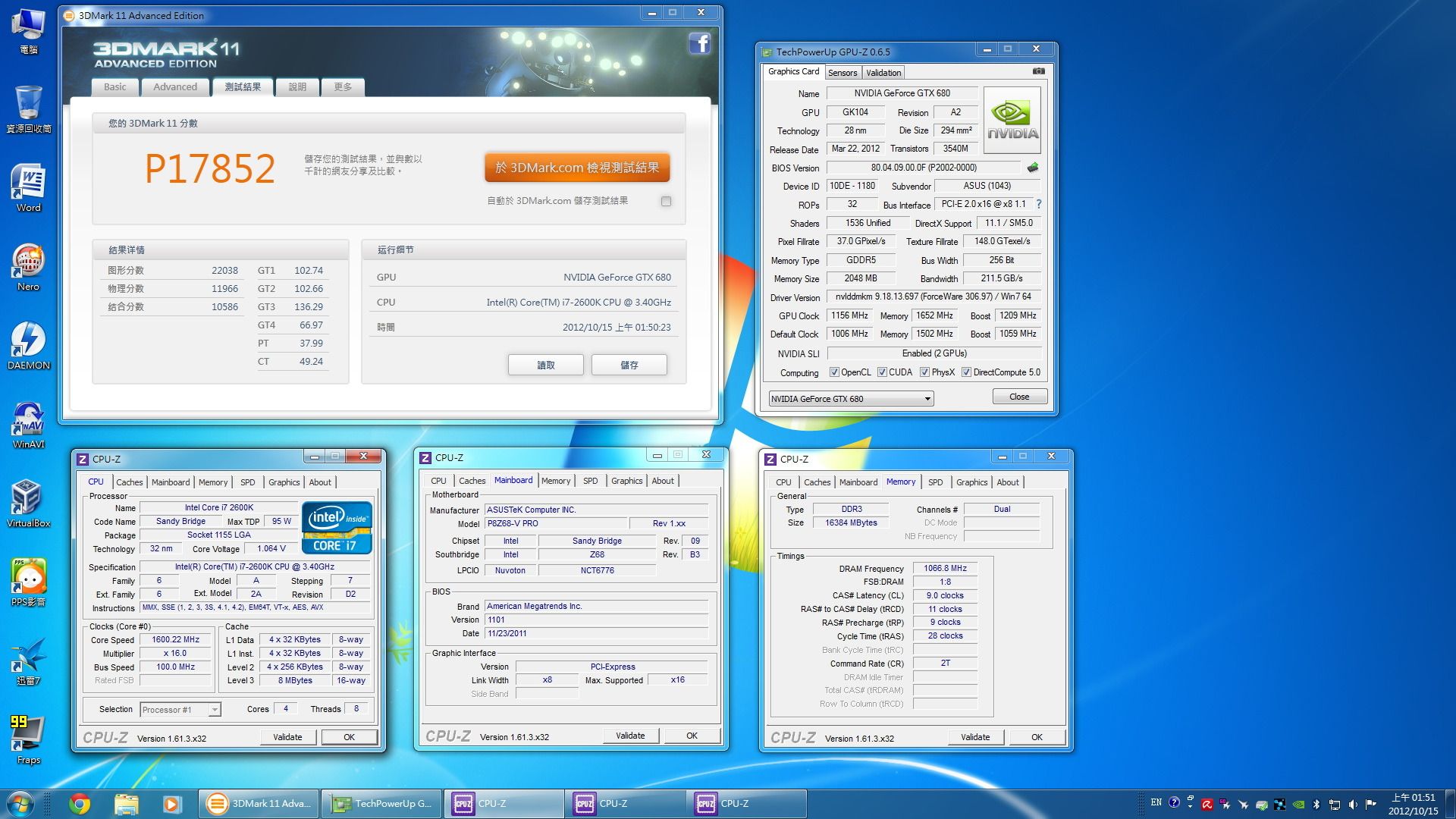Select SPD tab in CPU-Z Memory window
The width and height of the screenshot is (1456, 819).
click(x=934, y=482)
